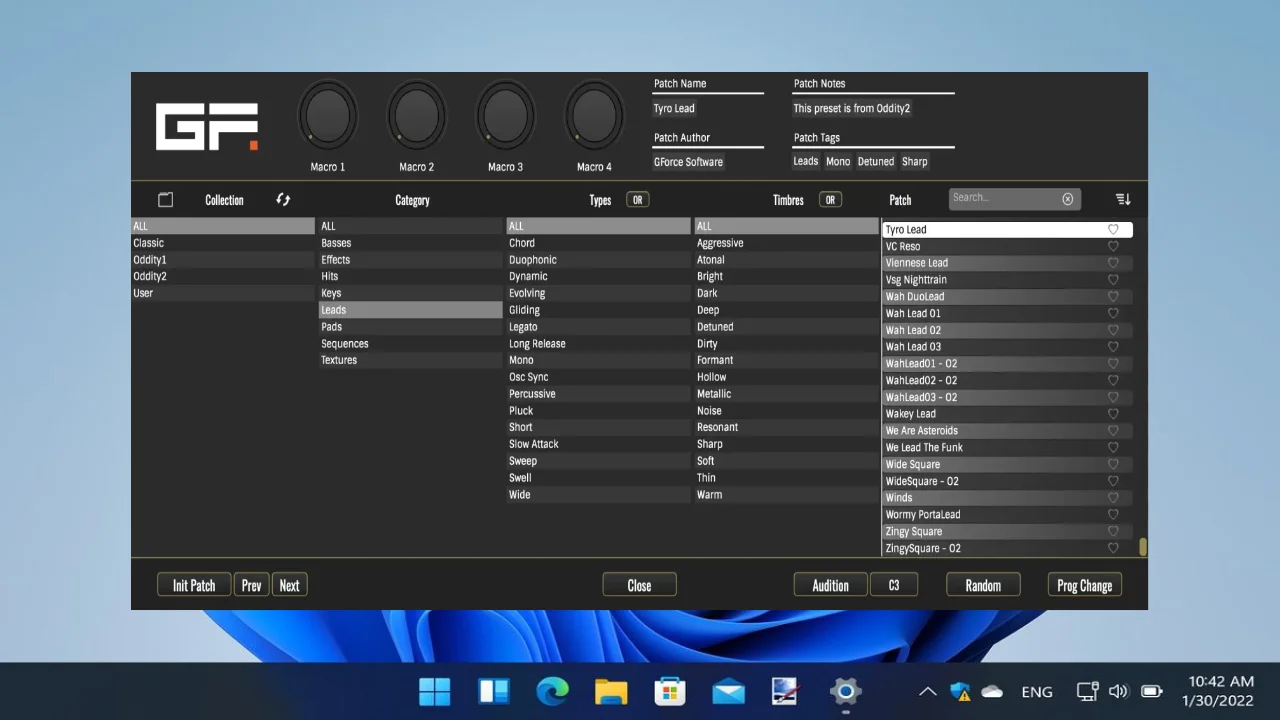Open File Explorer from the taskbar

(x=611, y=691)
